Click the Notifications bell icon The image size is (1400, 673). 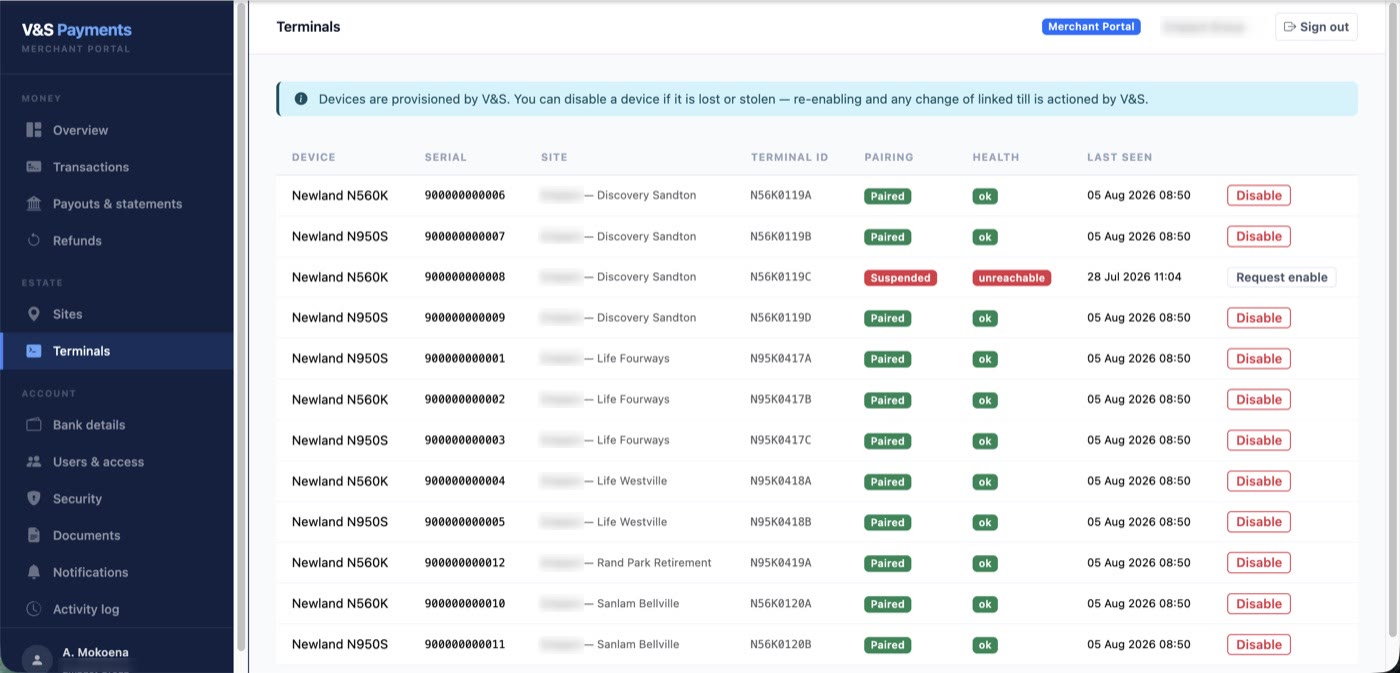point(34,572)
